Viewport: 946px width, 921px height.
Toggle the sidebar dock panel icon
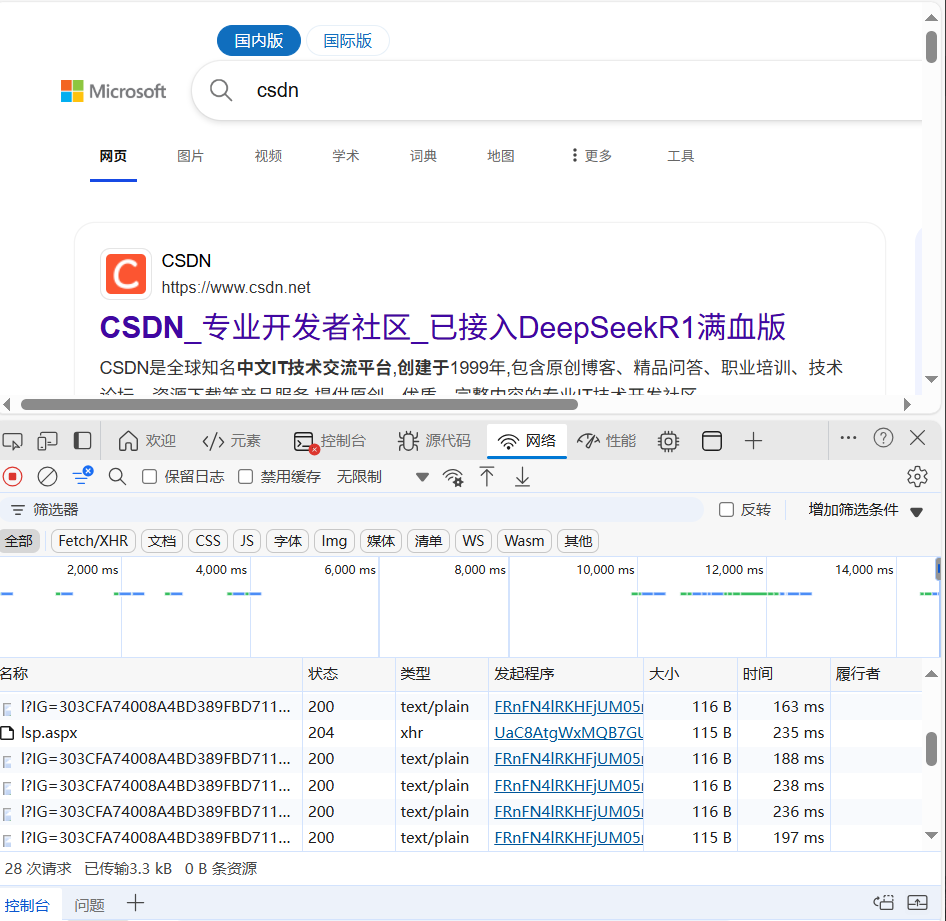click(82, 441)
